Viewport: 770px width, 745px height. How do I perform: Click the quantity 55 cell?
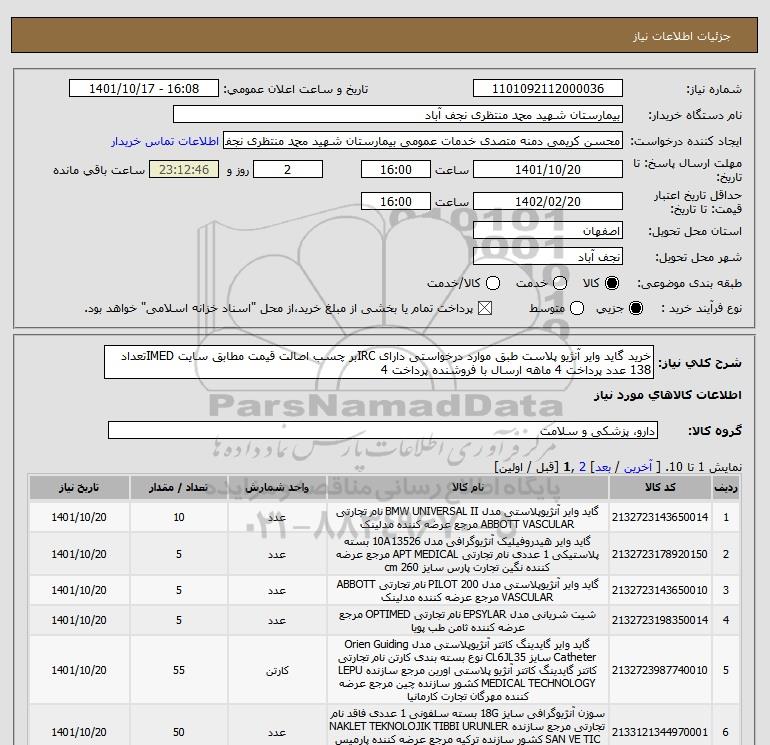tap(179, 670)
